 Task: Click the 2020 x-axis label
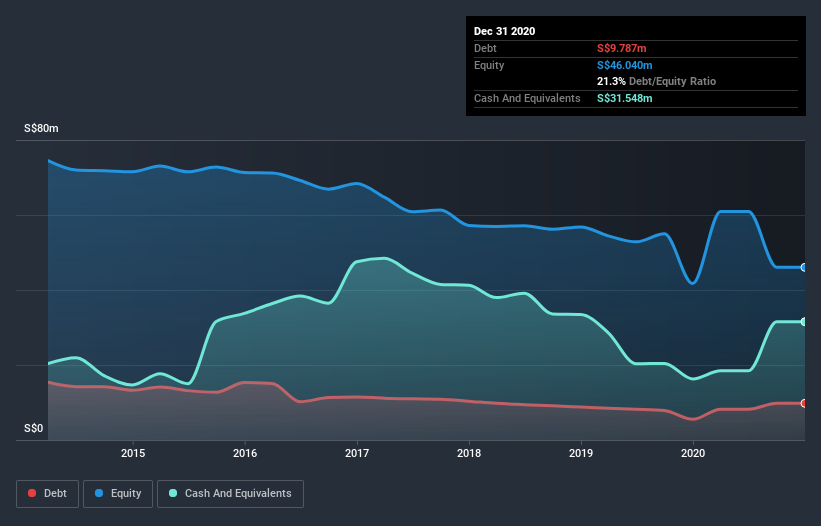[x=693, y=453]
